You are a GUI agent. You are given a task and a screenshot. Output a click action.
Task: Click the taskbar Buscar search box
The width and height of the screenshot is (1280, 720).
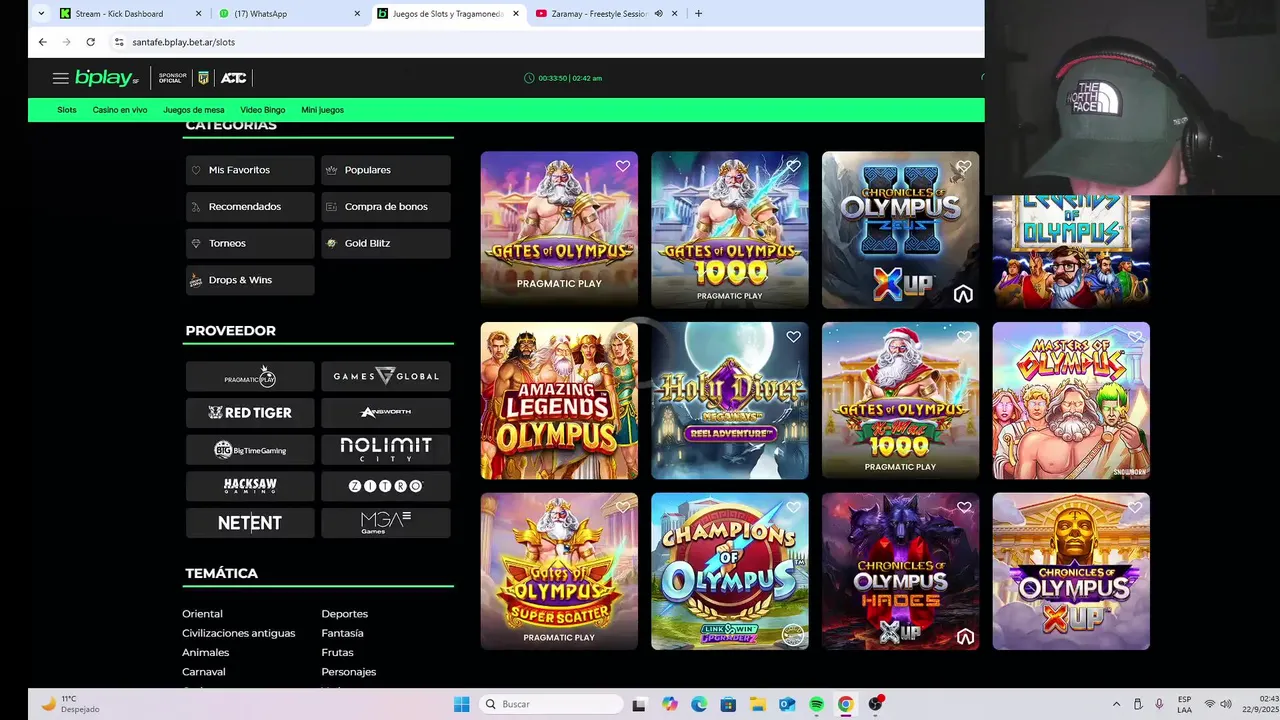[551, 704]
